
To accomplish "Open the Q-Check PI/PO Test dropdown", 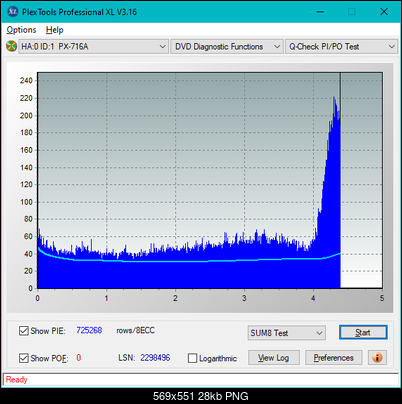I will tap(341, 47).
